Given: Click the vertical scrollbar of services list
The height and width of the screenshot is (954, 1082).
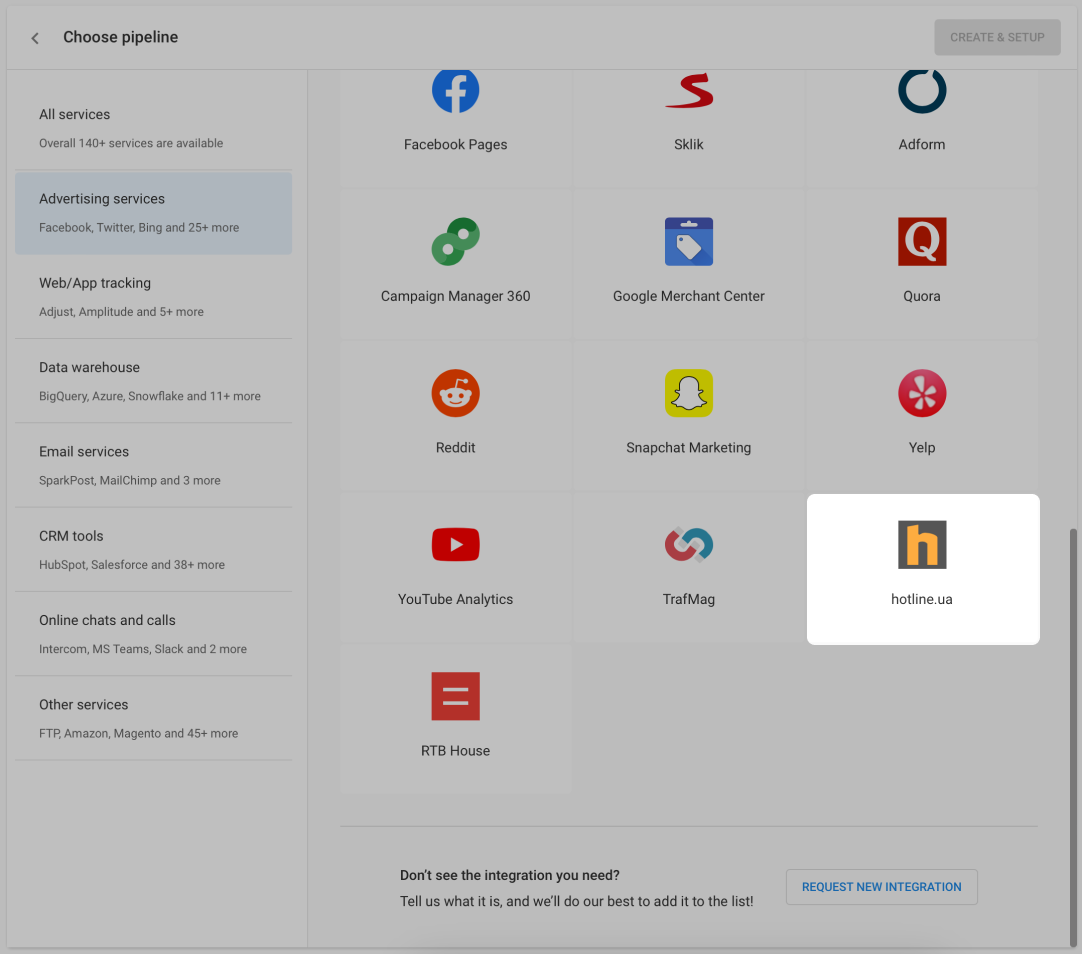Looking at the screenshot, I should [x=1072, y=737].
